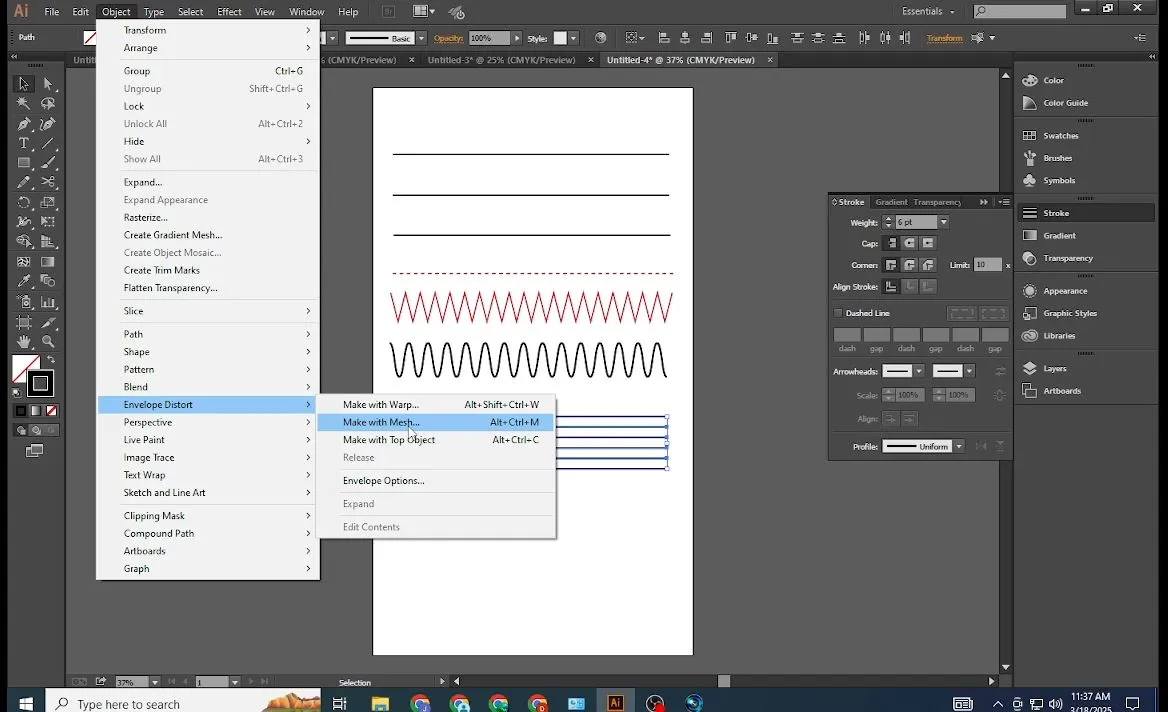This screenshot has height=712, width=1168.
Task: Open the end Arrowheads dropdown
Action: [969, 371]
